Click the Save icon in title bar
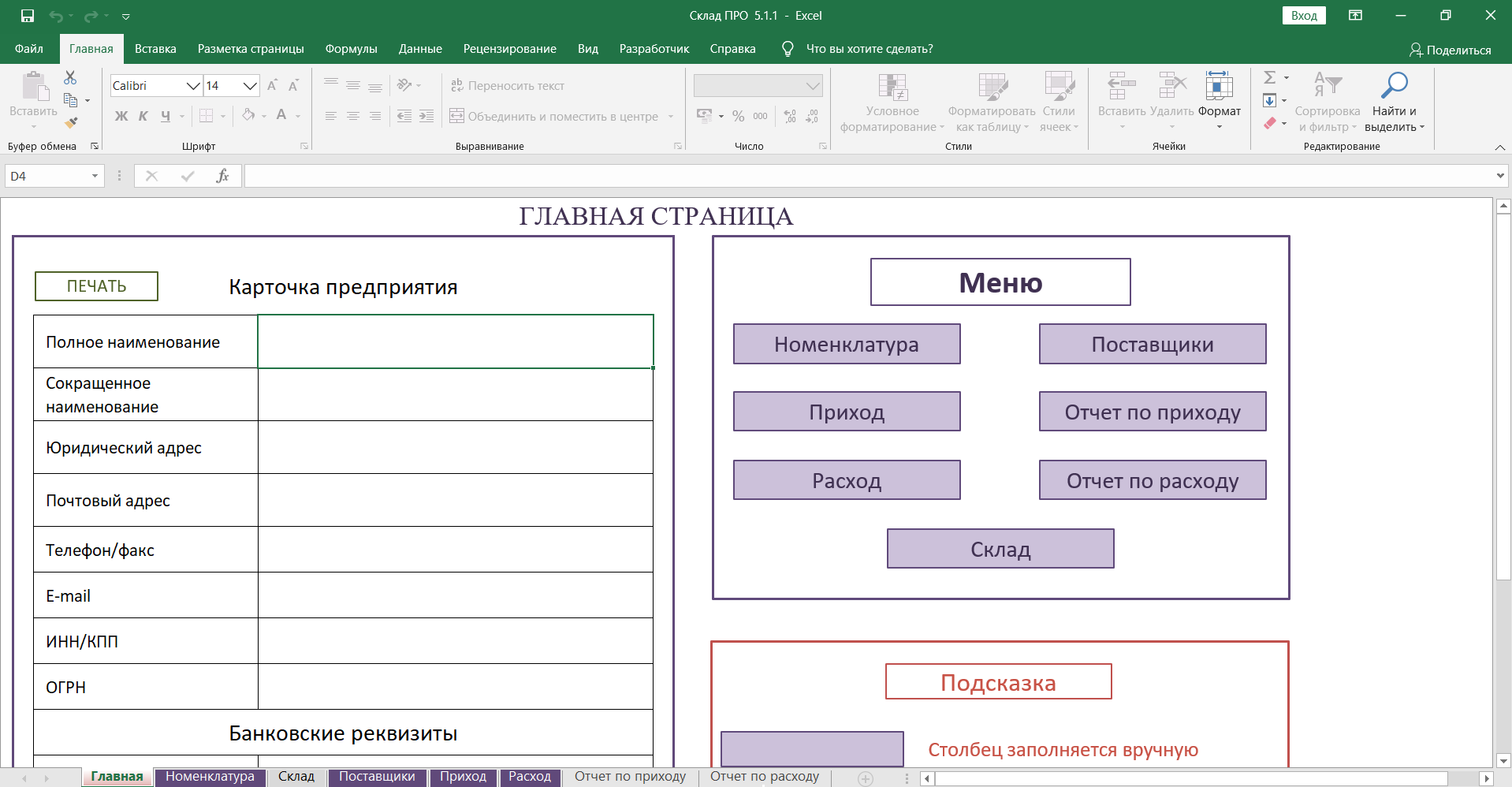 28,16
